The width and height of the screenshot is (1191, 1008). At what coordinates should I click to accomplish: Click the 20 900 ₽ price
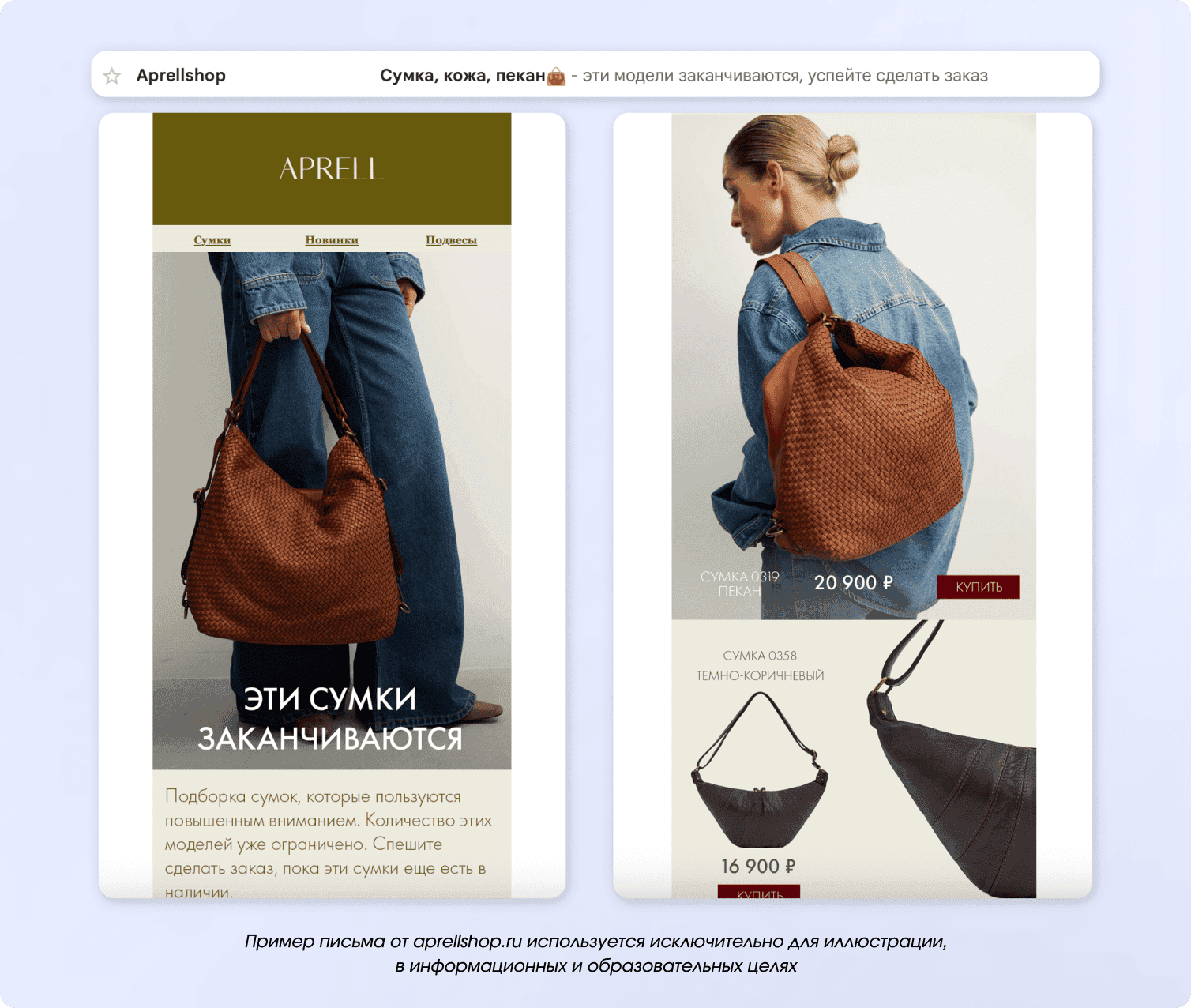(854, 583)
